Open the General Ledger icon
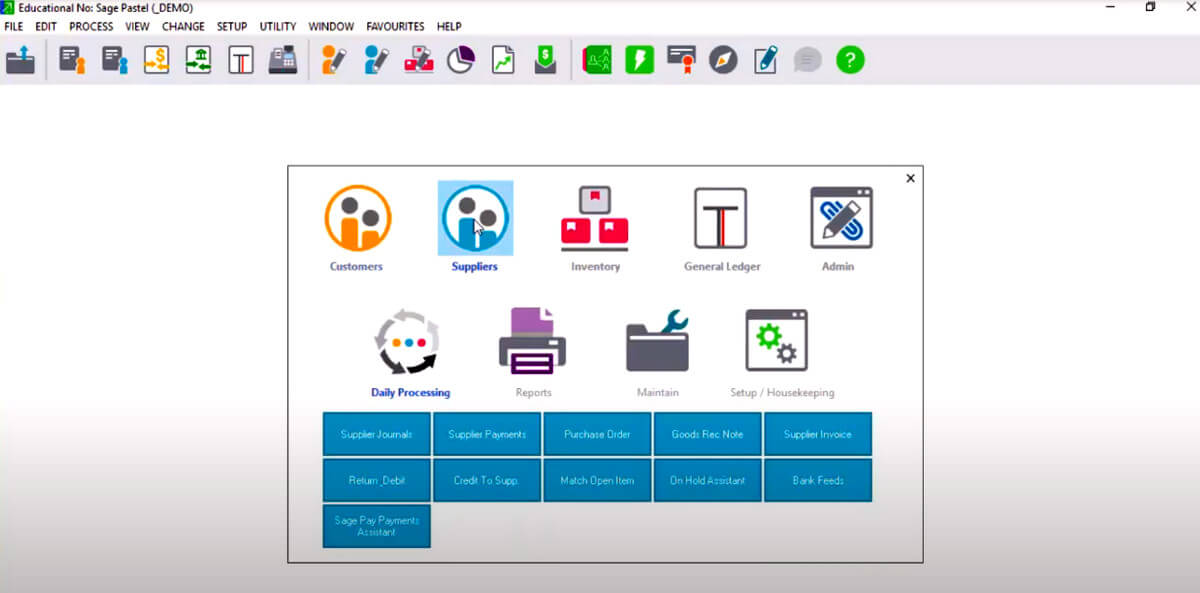The width and height of the screenshot is (1200, 593). (721, 218)
